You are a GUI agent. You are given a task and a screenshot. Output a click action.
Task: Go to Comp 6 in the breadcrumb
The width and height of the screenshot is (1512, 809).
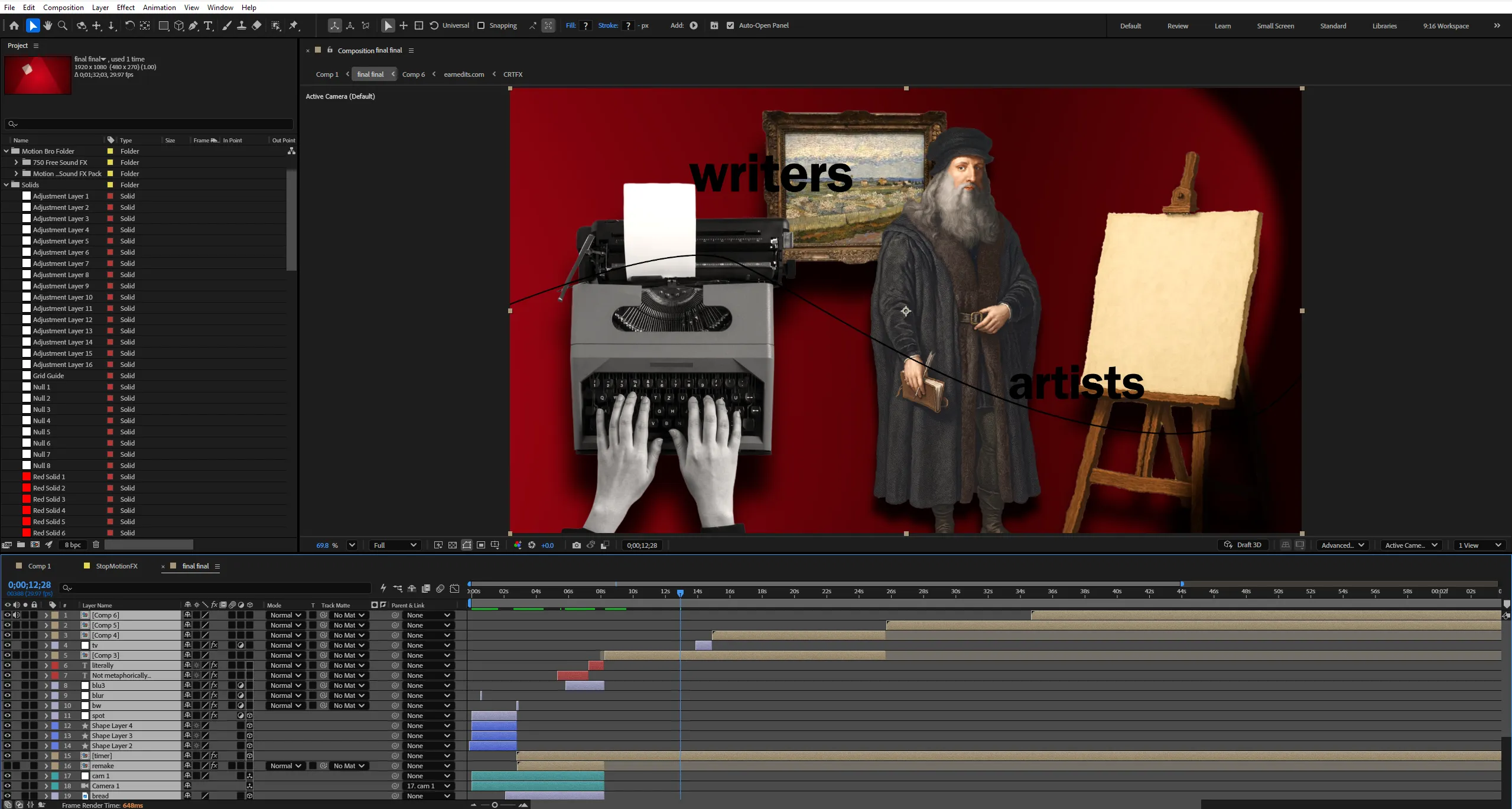(x=414, y=74)
